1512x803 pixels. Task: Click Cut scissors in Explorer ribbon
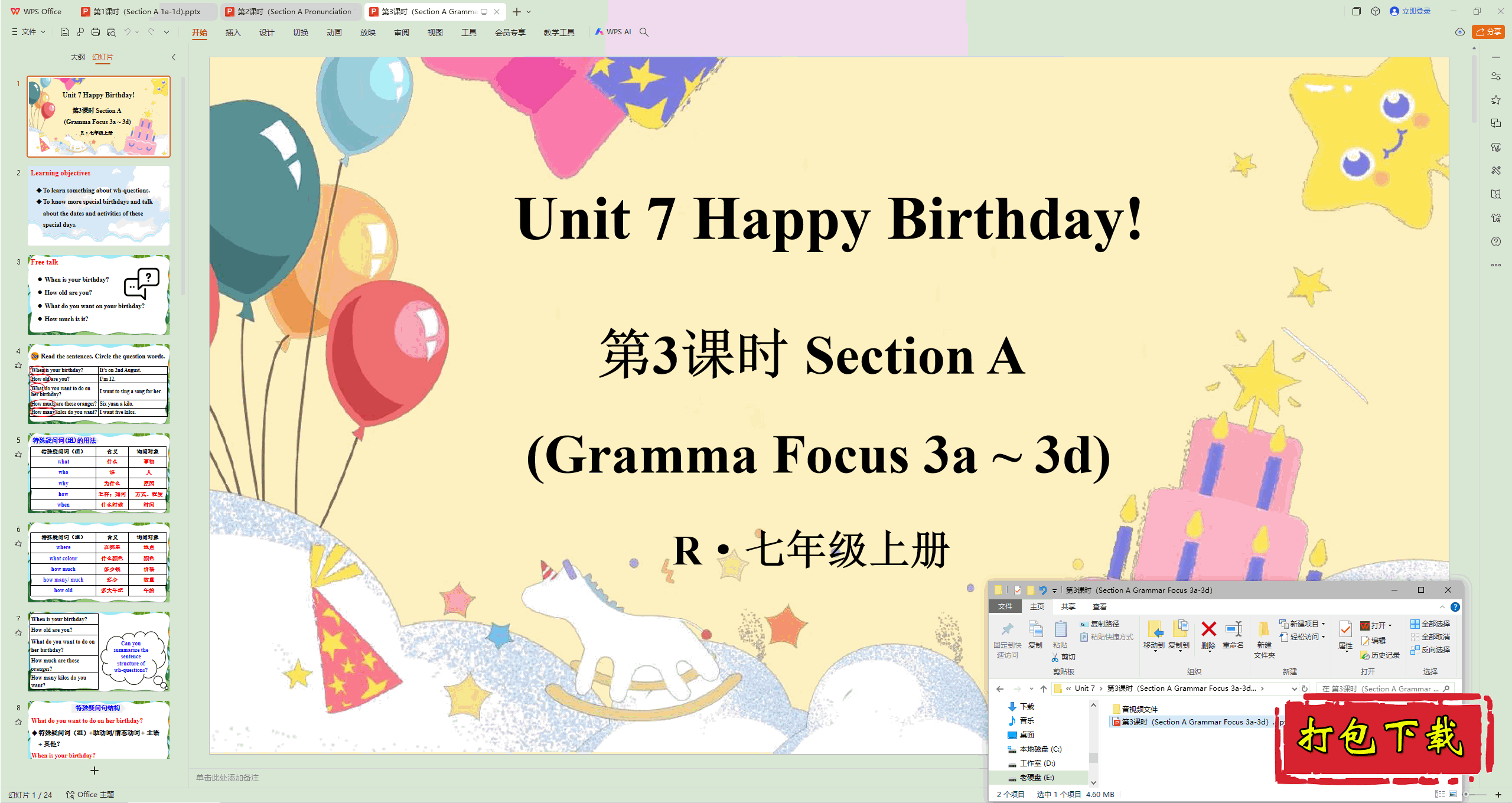click(1064, 657)
